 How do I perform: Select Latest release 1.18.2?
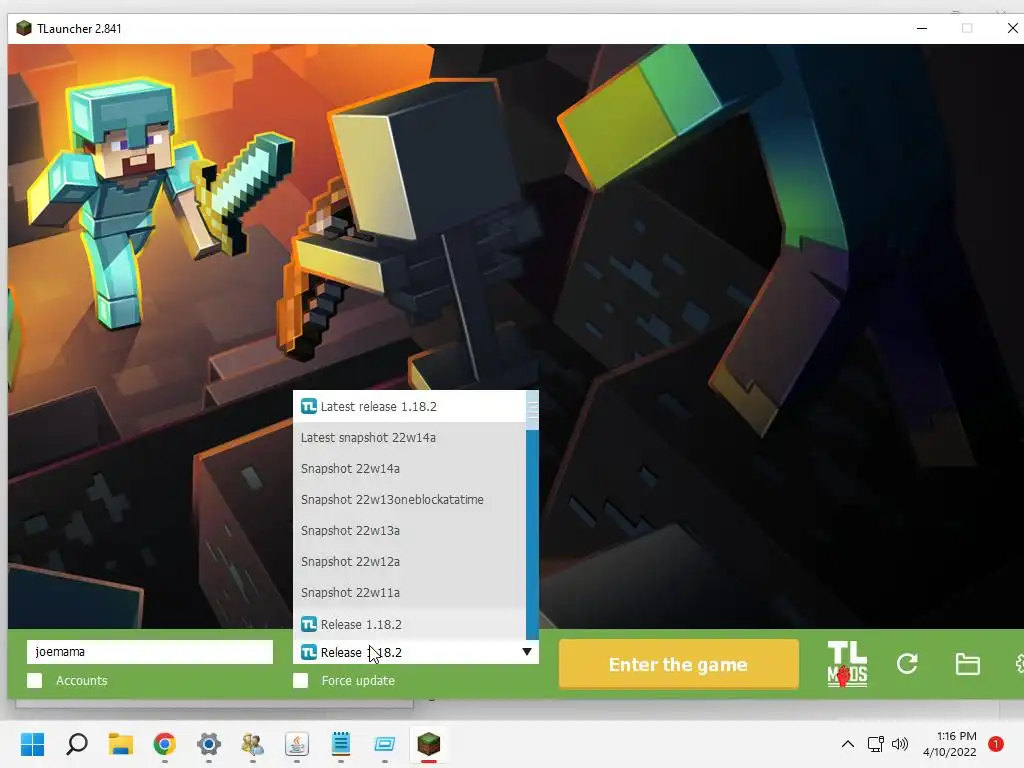409,406
